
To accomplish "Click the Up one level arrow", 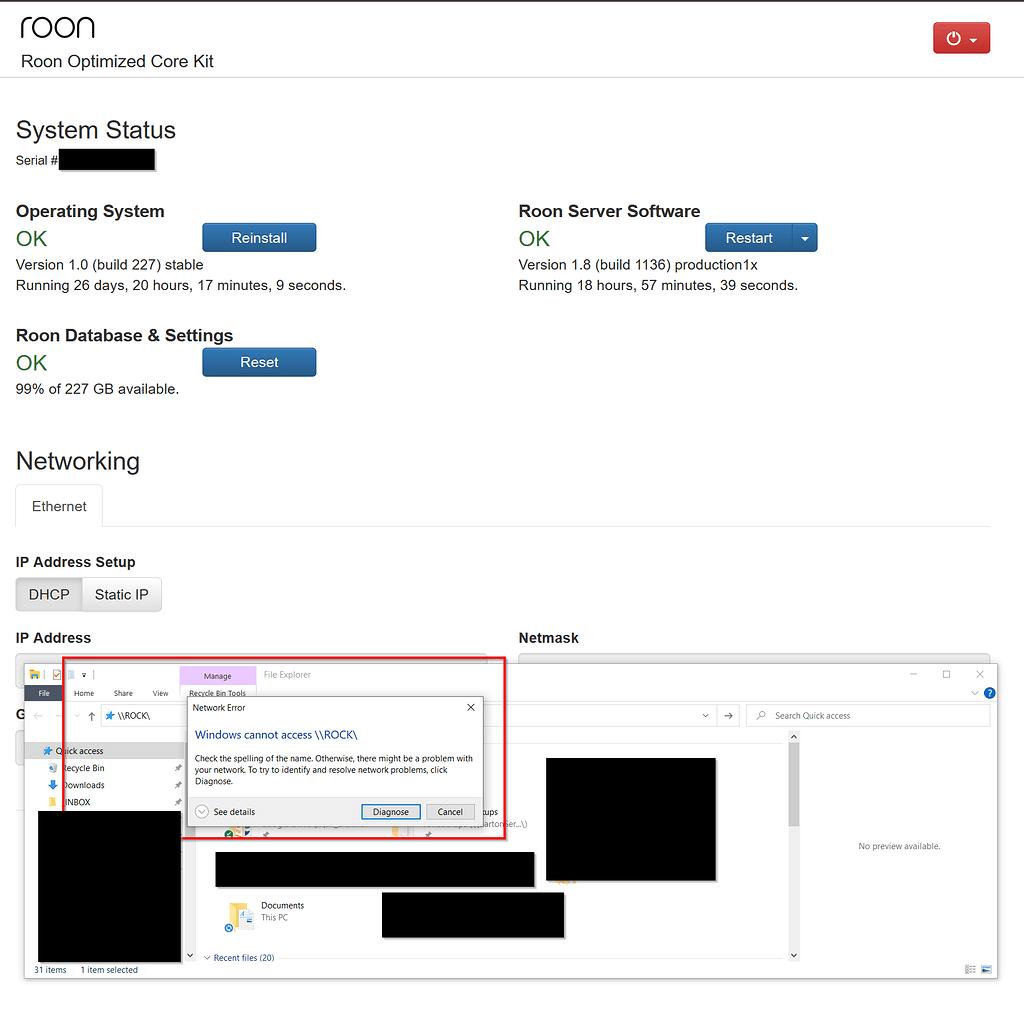I will (91, 716).
